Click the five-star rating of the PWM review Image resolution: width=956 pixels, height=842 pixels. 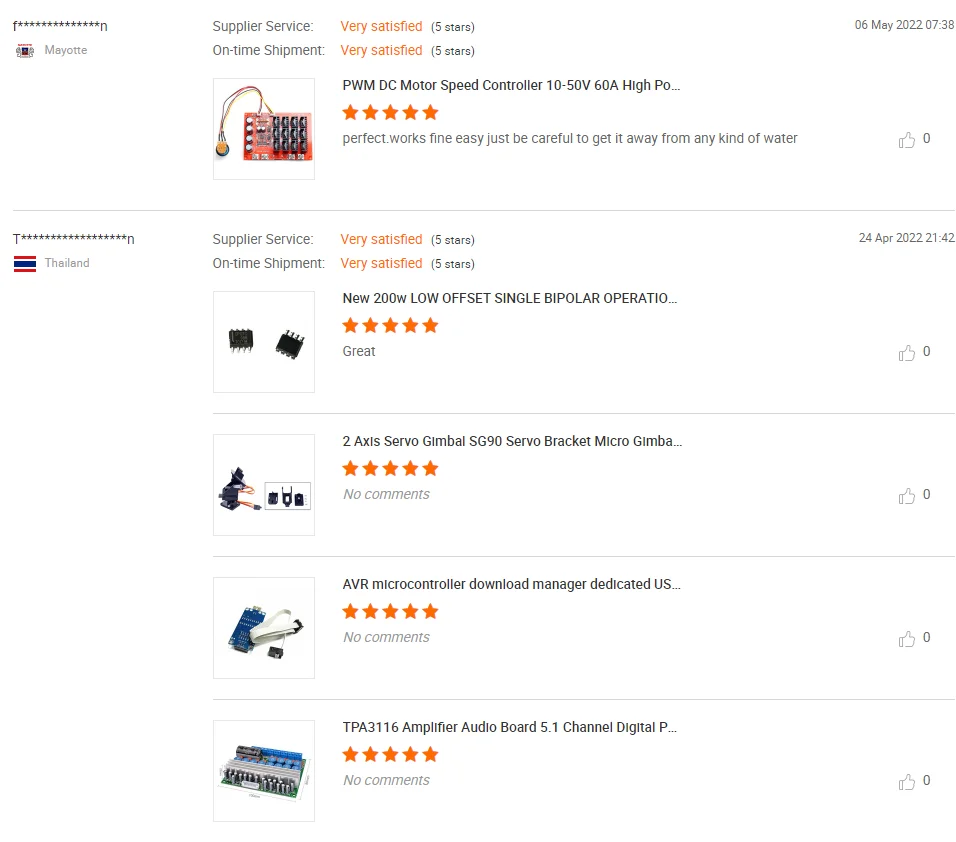click(x=390, y=112)
